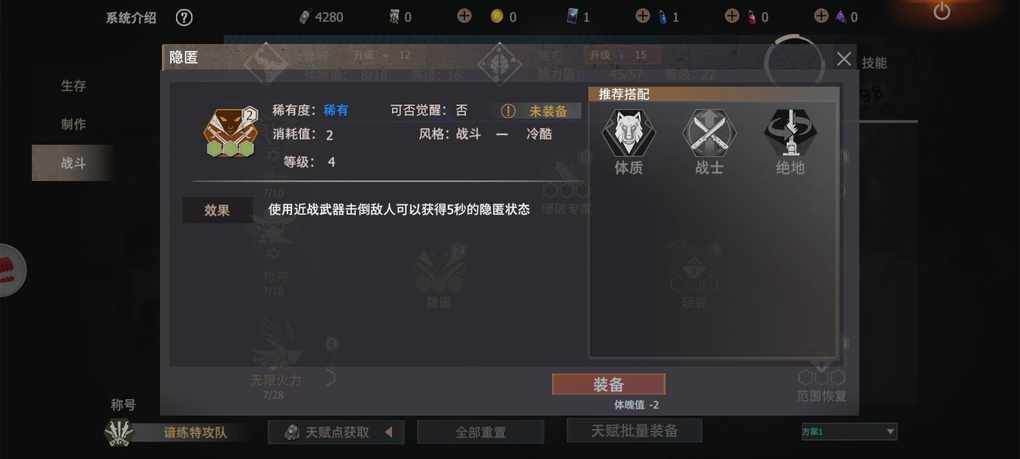This screenshot has height=459, width=1020.
Task: Select the 绝地 recommended talent icon
Action: (x=790, y=131)
